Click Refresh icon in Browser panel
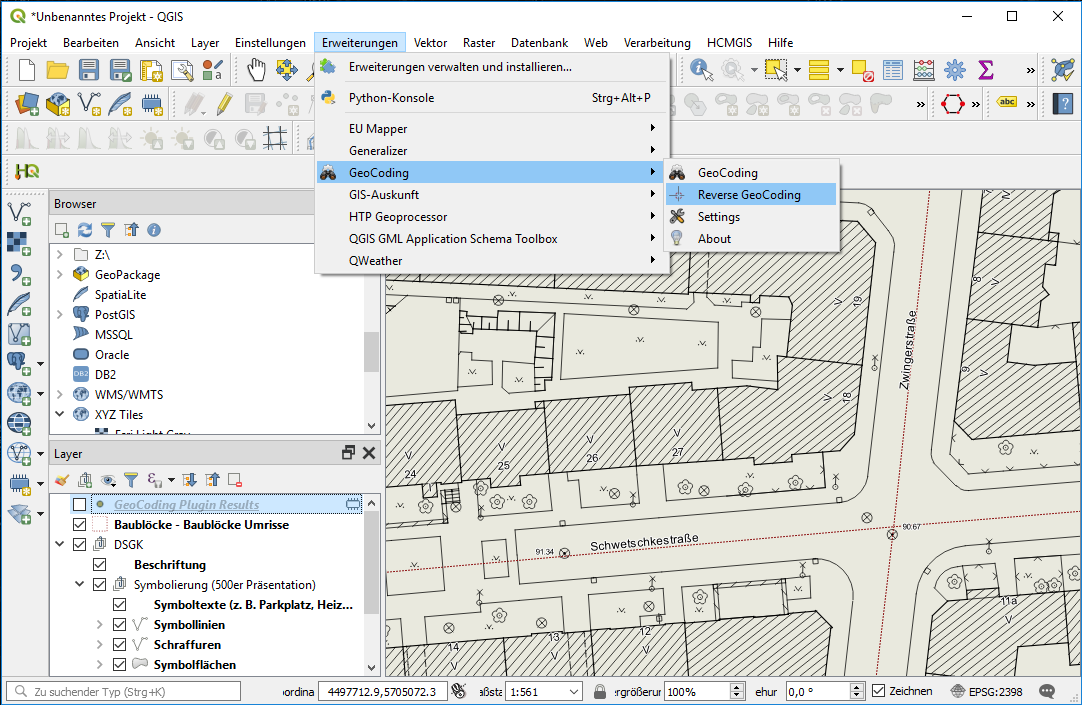The image size is (1082, 705). [x=84, y=230]
